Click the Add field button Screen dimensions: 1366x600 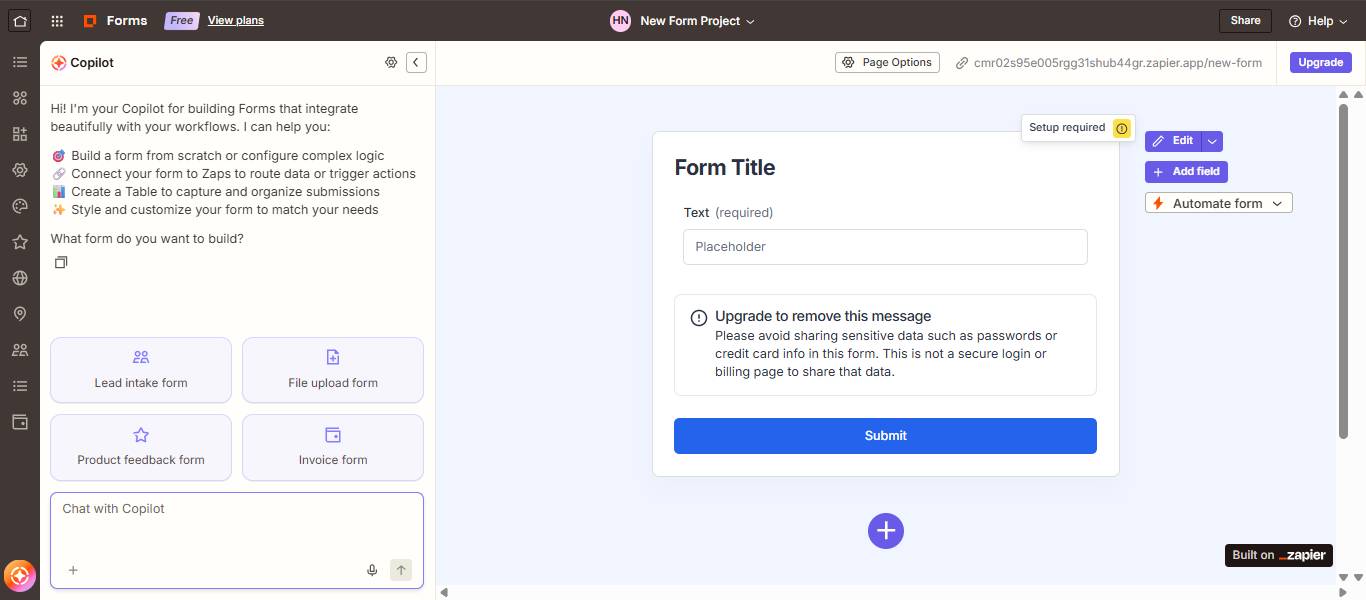coord(1186,172)
